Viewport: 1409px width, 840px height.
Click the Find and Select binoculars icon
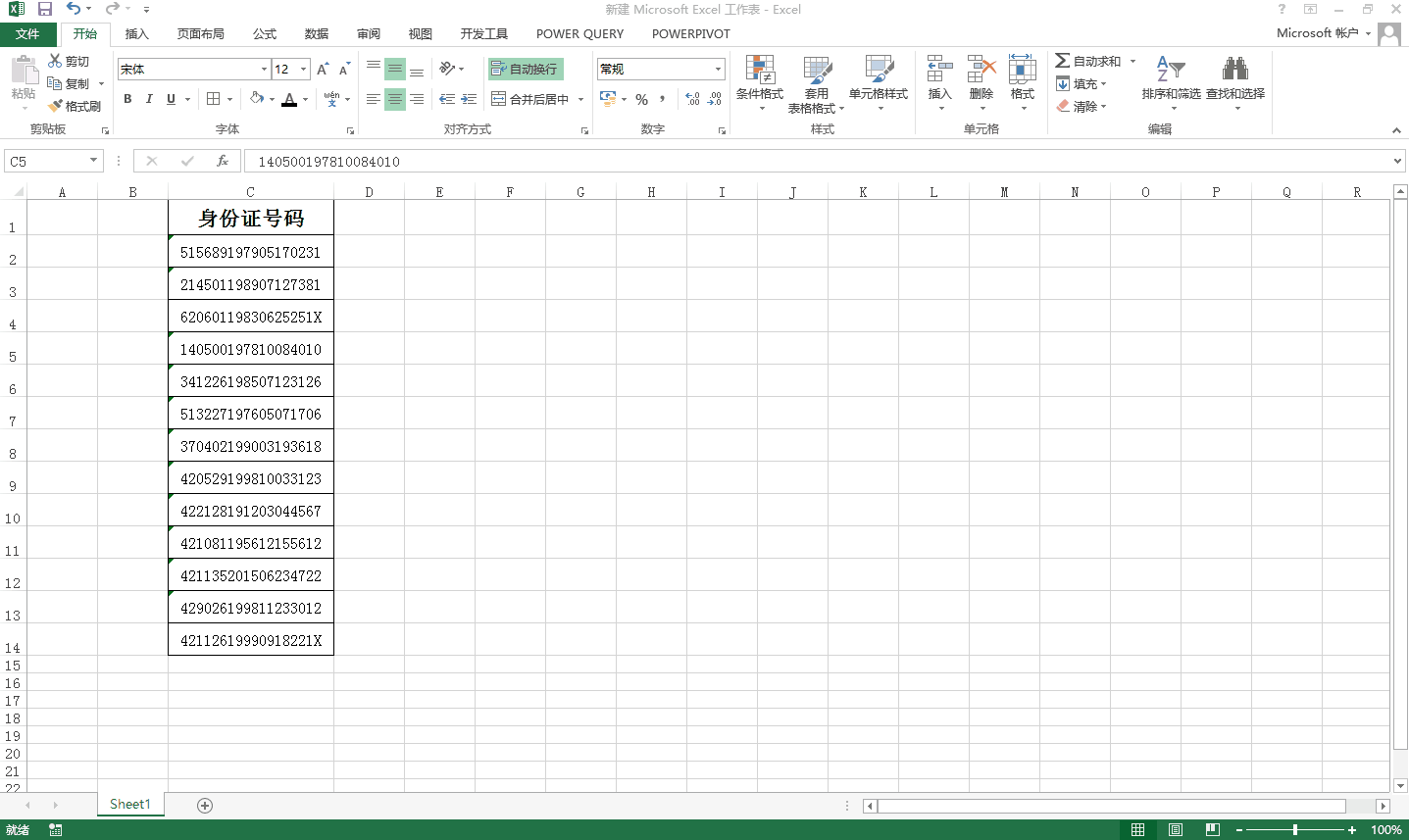click(x=1234, y=71)
